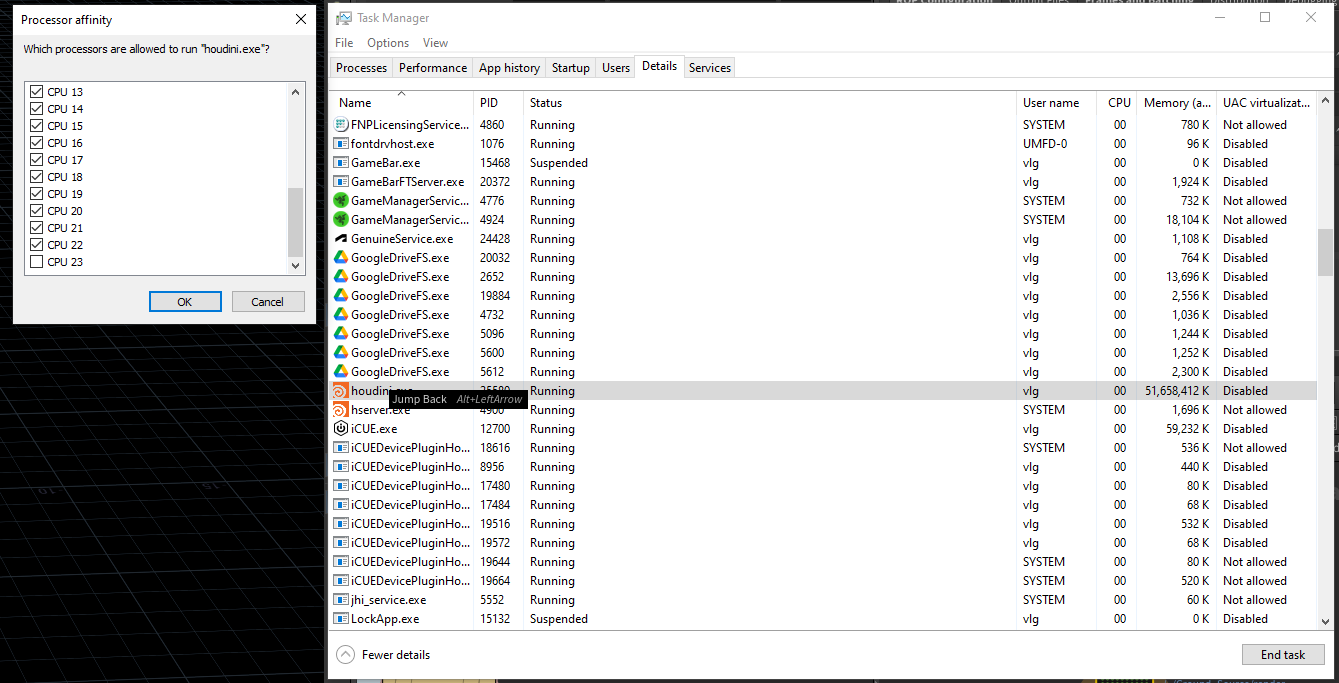Click the Details list vertical scrollbar thumb

click(x=1325, y=252)
